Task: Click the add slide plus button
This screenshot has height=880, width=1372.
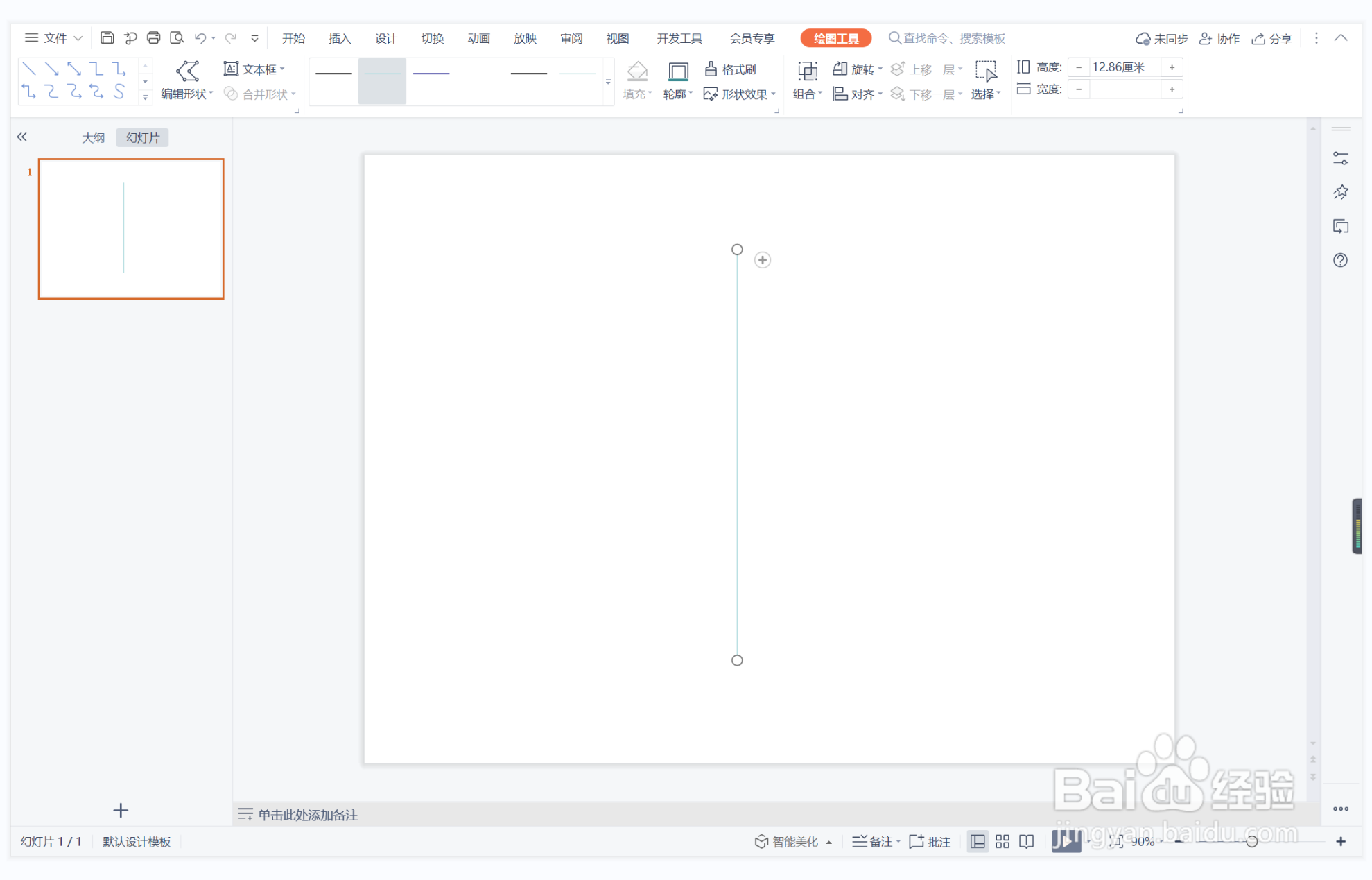Action: [121, 810]
